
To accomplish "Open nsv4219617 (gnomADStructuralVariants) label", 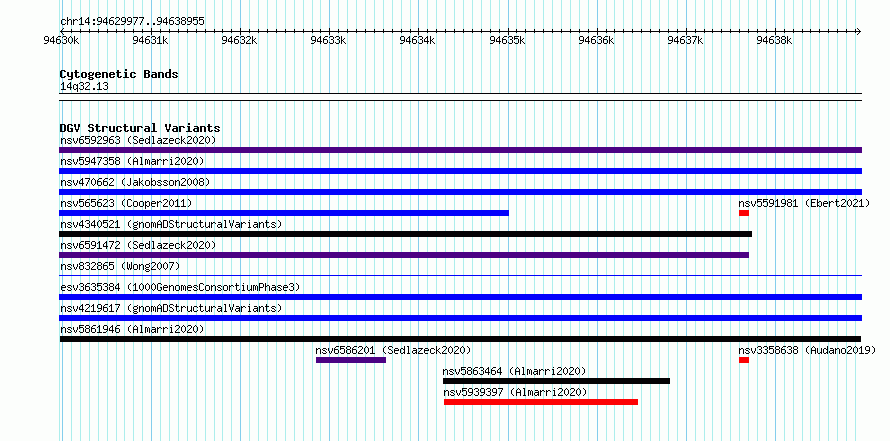I will coord(171,308).
